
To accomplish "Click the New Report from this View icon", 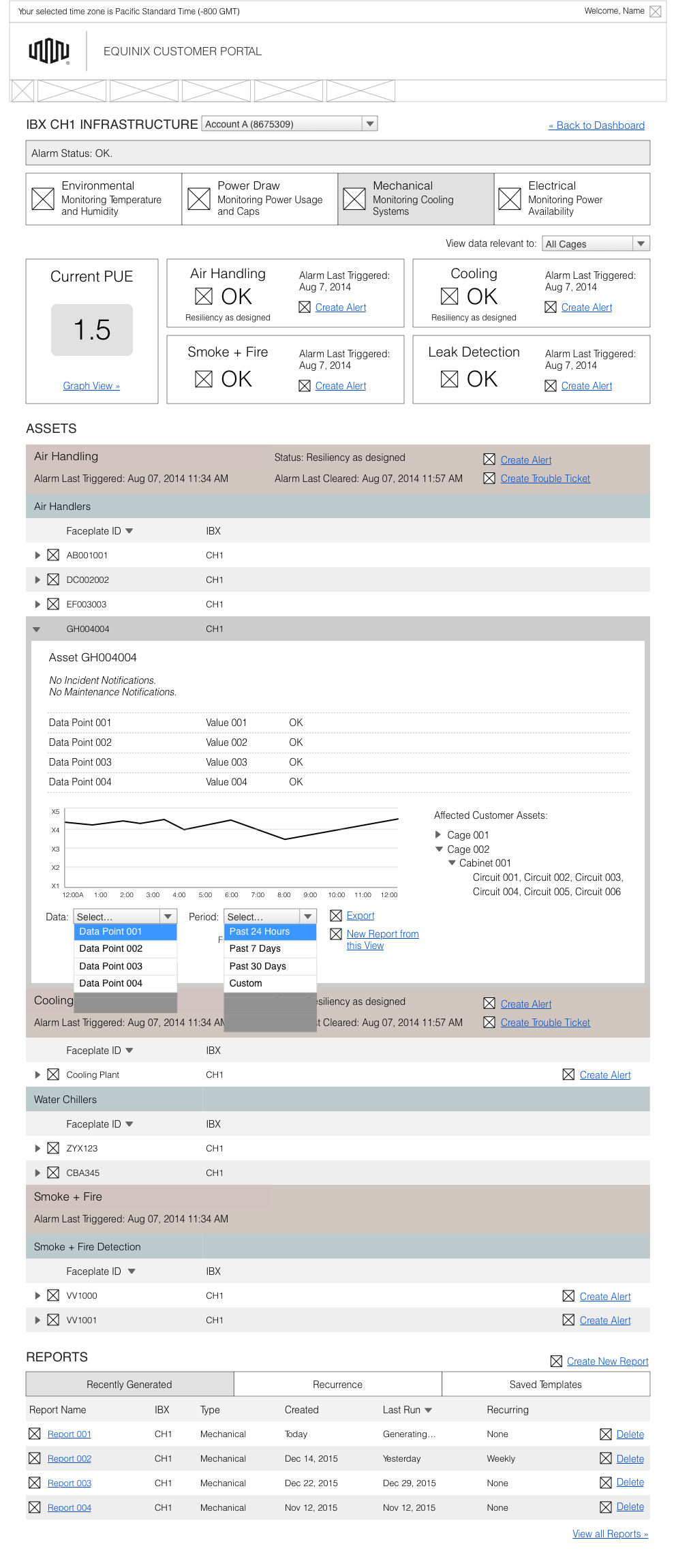I will (336, 934).
